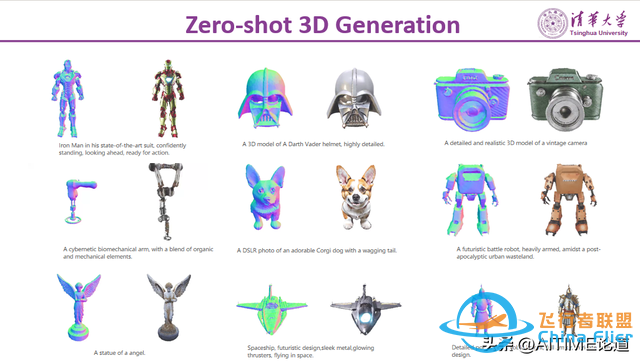Viewport: 640px width, 363px height.
Task: Click the Tsinghua University text
Action: [598, 33]
